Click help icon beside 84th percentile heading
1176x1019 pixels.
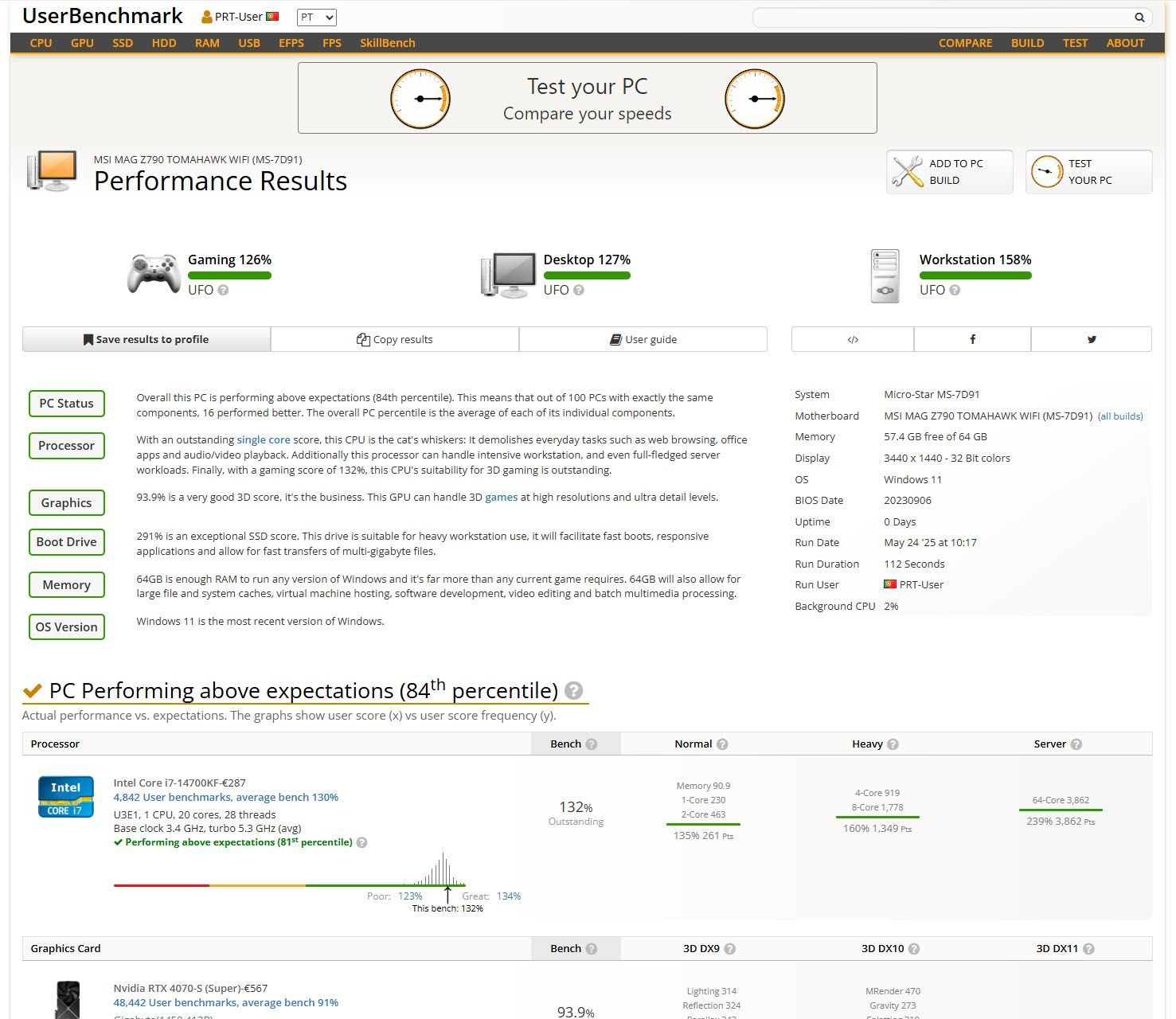[573, 691]
